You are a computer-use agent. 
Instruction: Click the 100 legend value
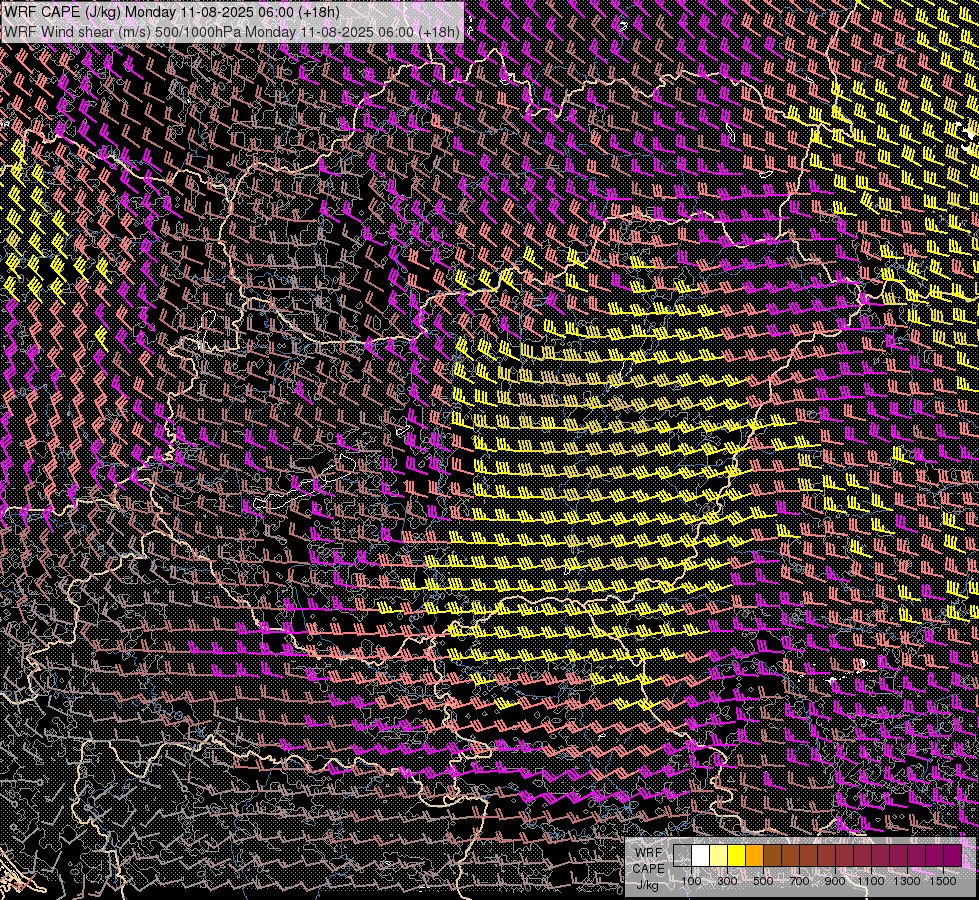point(691,881)
